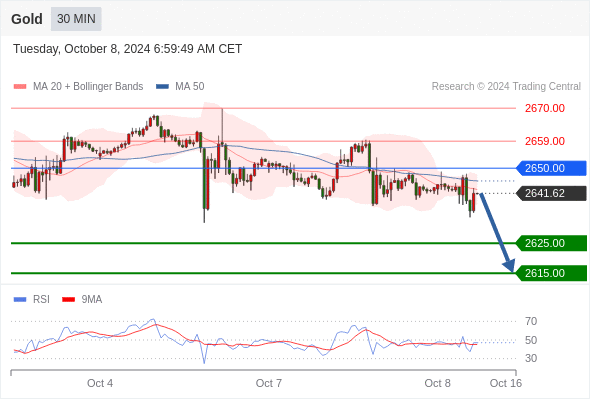
Task: Click the Research Trading Central credit
Action: tap(506, 87)
